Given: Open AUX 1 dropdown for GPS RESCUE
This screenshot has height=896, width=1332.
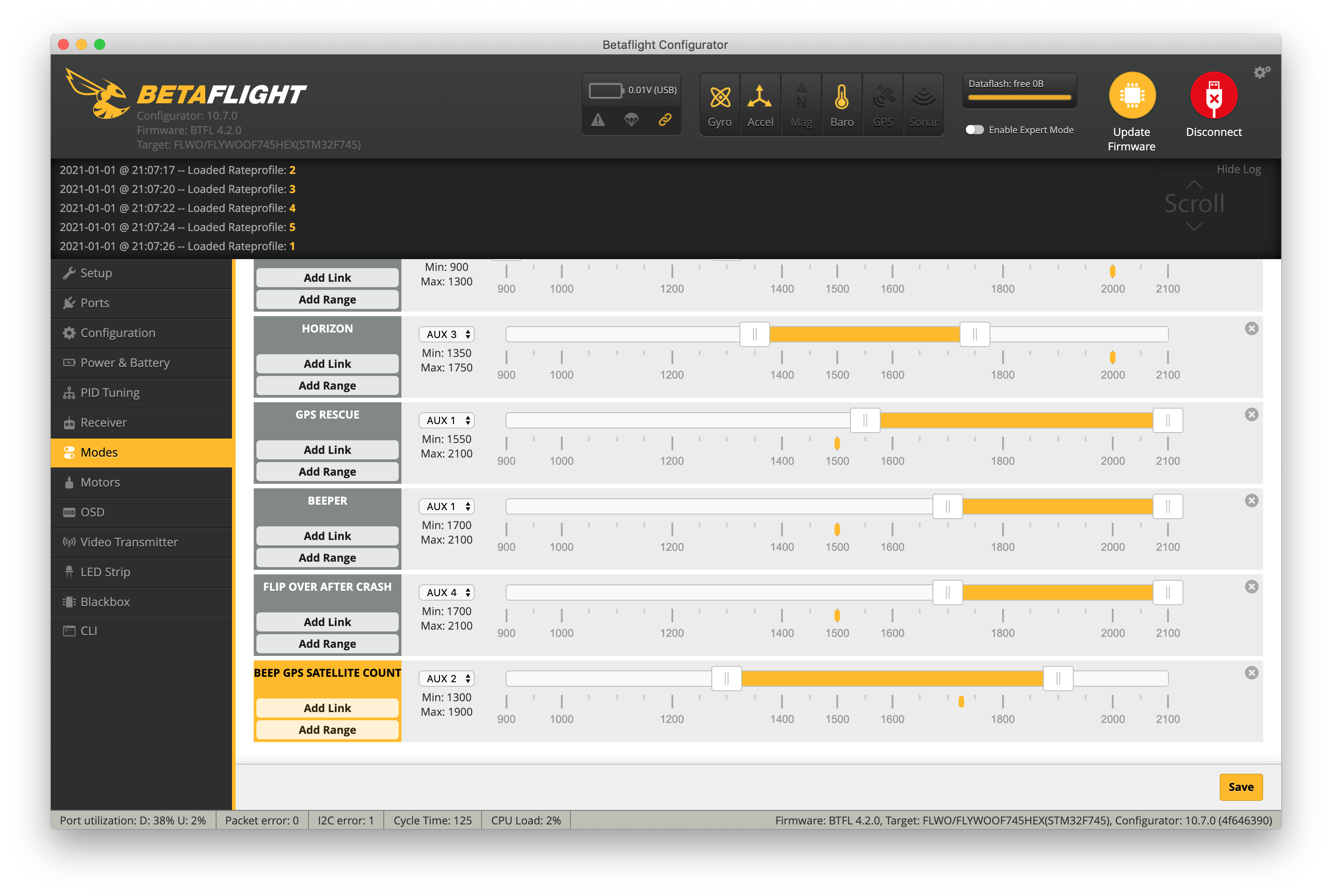Looking at the screenshot, I should 447,420.
